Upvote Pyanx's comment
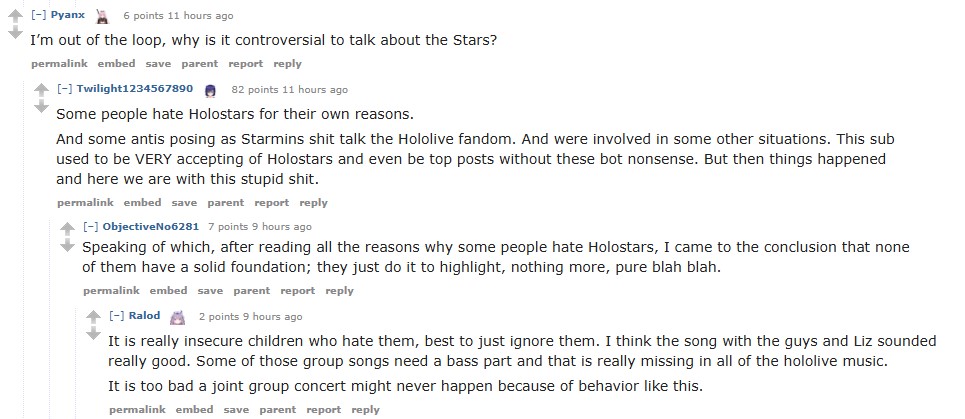The image size is (965, 419). (15, 16)
